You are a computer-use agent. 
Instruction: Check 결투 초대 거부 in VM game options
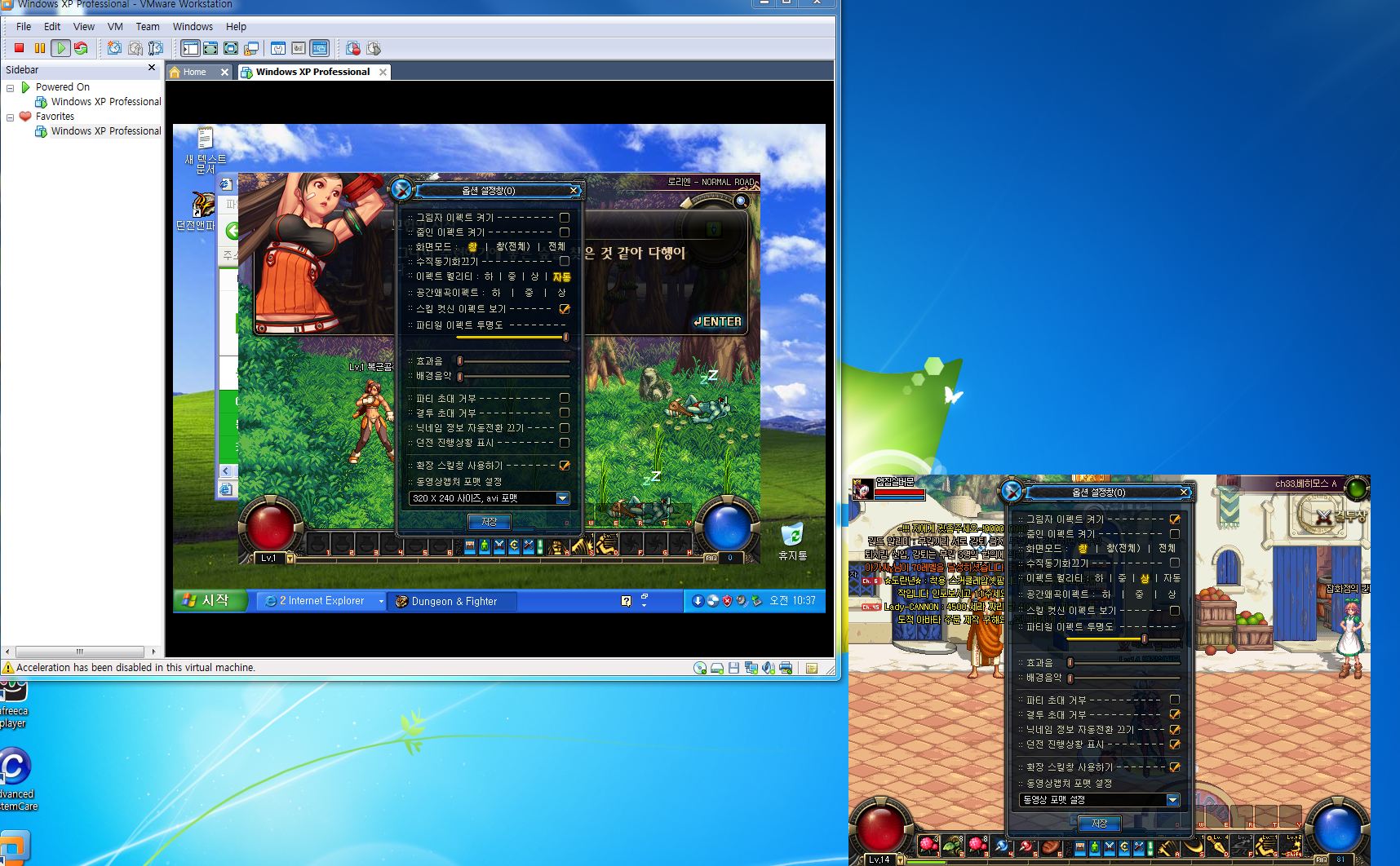click(x=565, y=413)
